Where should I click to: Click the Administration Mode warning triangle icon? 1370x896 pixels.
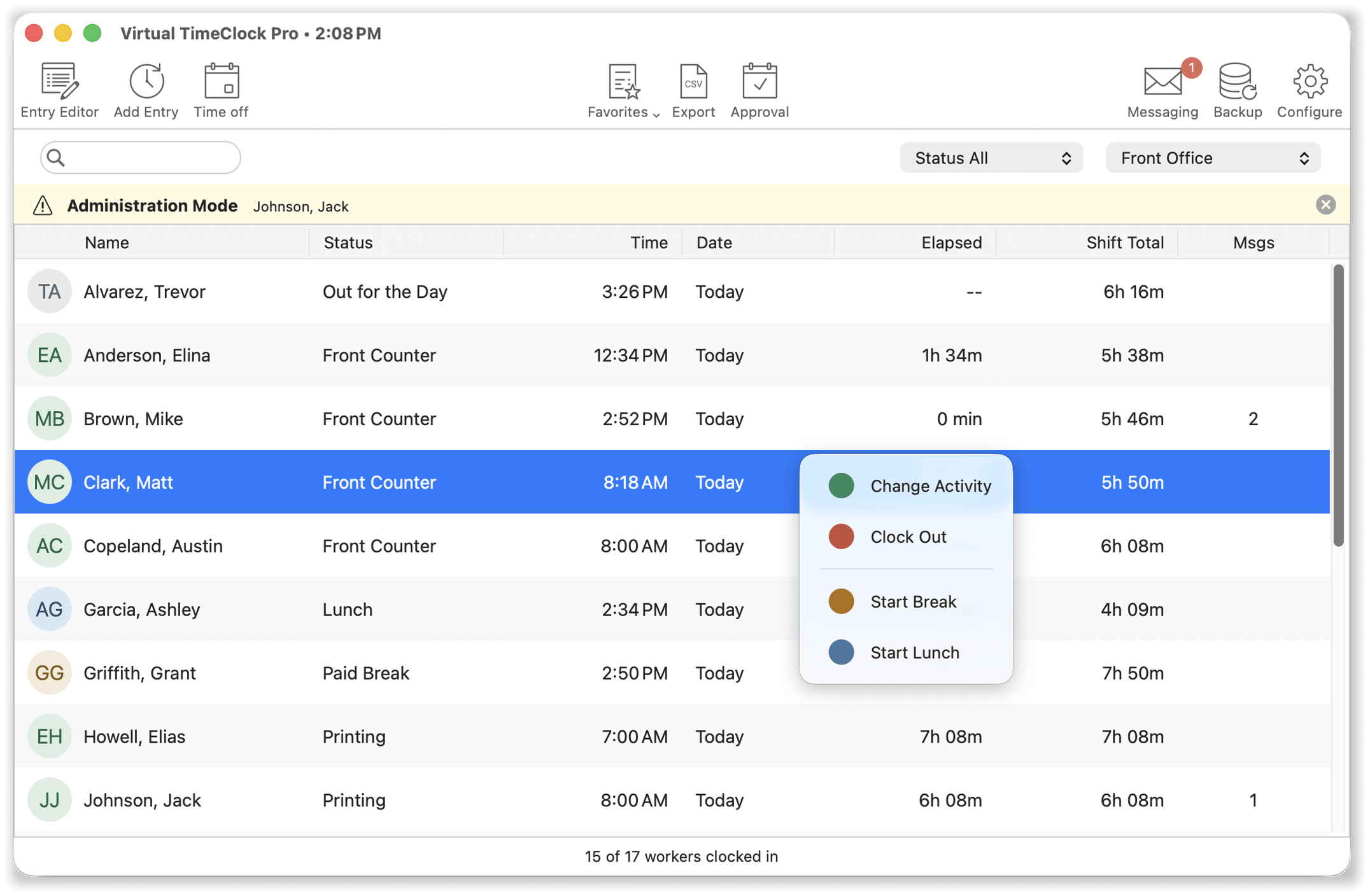(43, 206)
